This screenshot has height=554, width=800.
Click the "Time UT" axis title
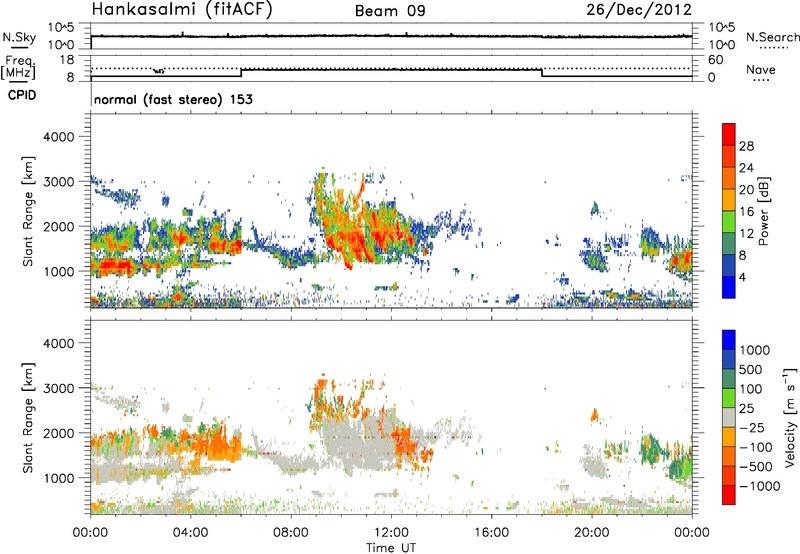391,548
